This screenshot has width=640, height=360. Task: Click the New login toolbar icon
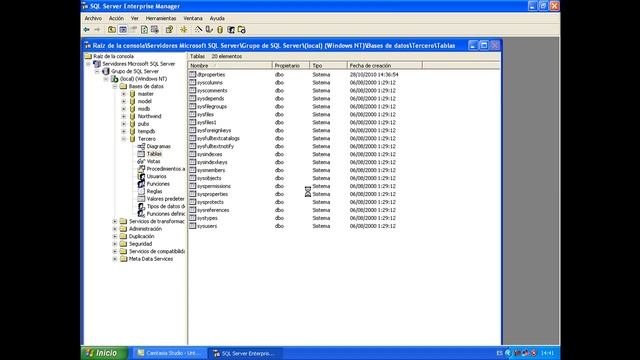pos(231,30)
